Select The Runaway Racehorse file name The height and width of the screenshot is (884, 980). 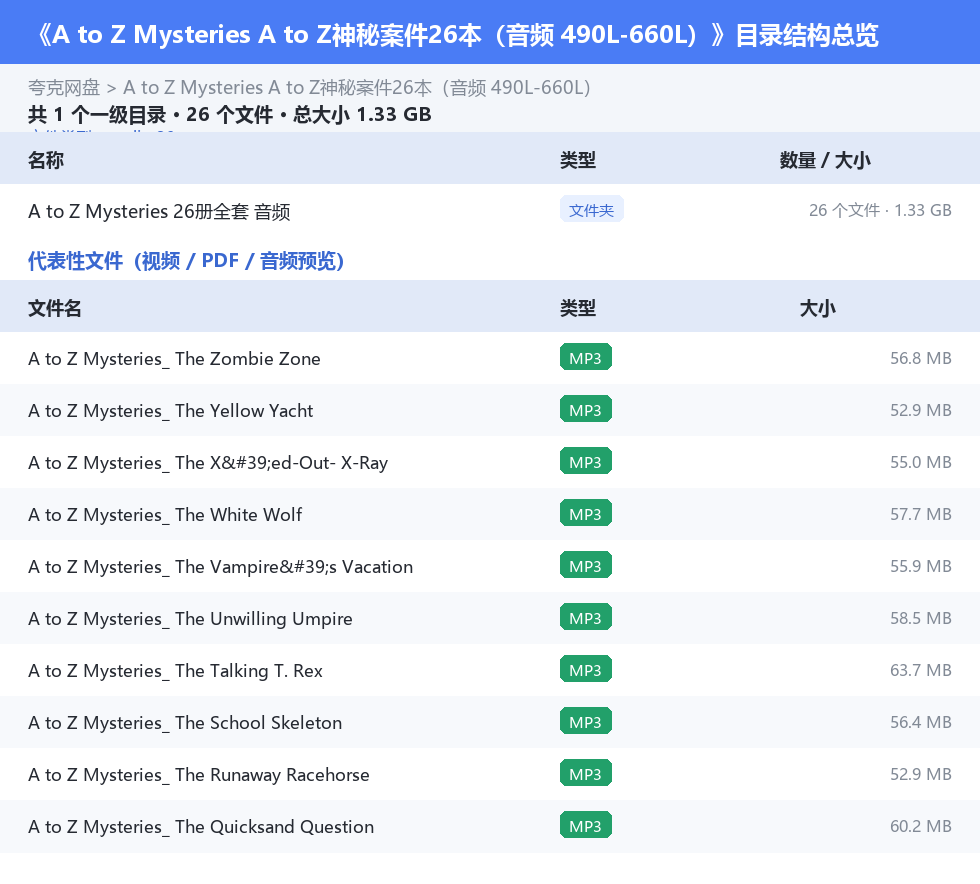(199, 774)
